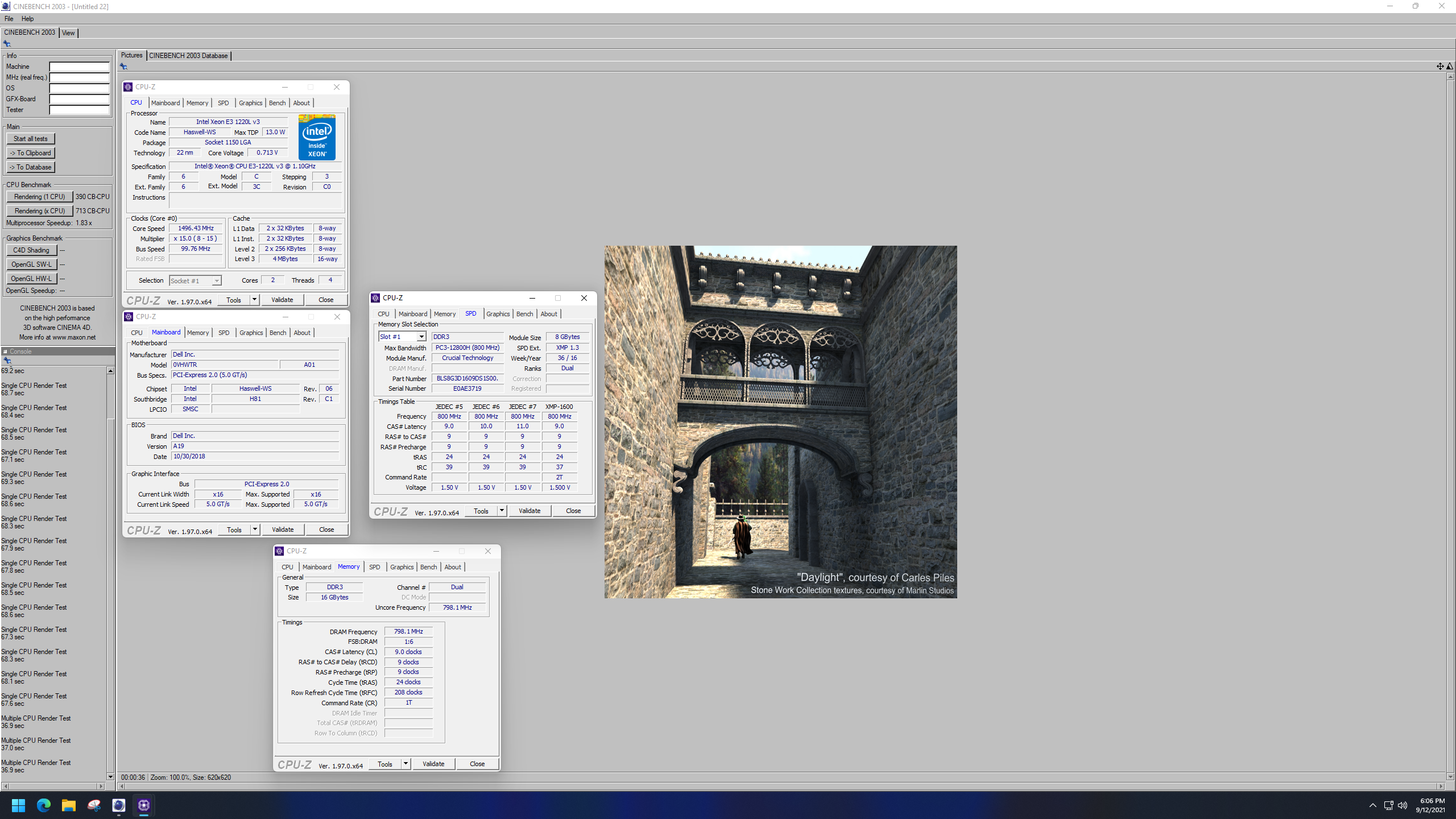Click the Core Speed value 1496.43 MHz
The image size is (1456, 819).
coord(196,228)
